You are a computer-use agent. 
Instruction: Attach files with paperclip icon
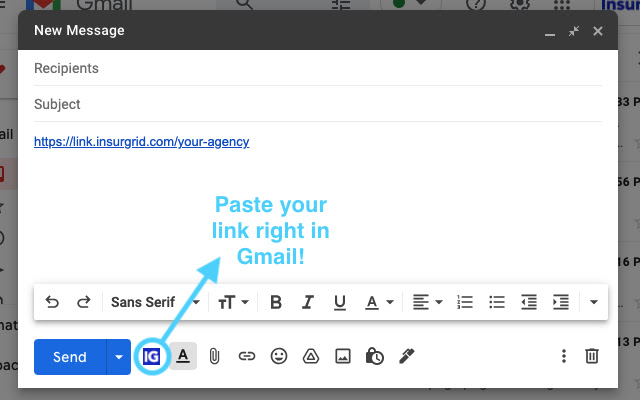214,356
